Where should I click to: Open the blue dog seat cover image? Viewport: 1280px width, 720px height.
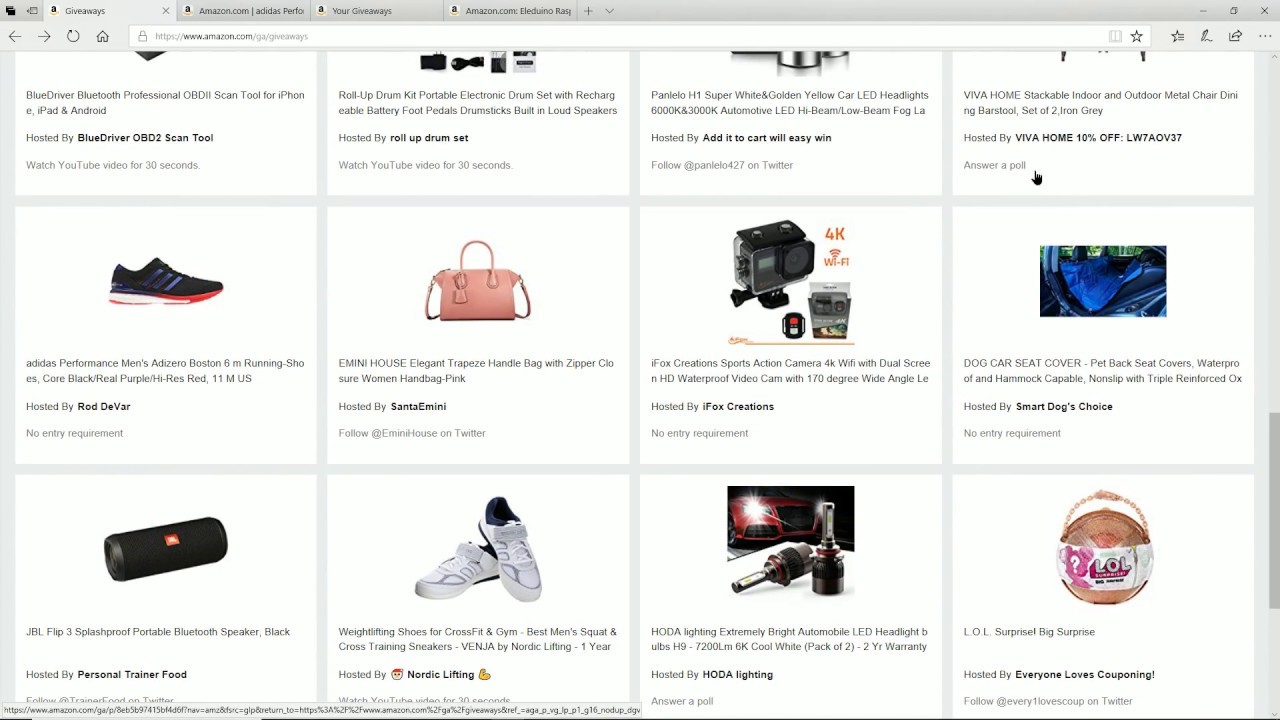tap(1103, 281)
